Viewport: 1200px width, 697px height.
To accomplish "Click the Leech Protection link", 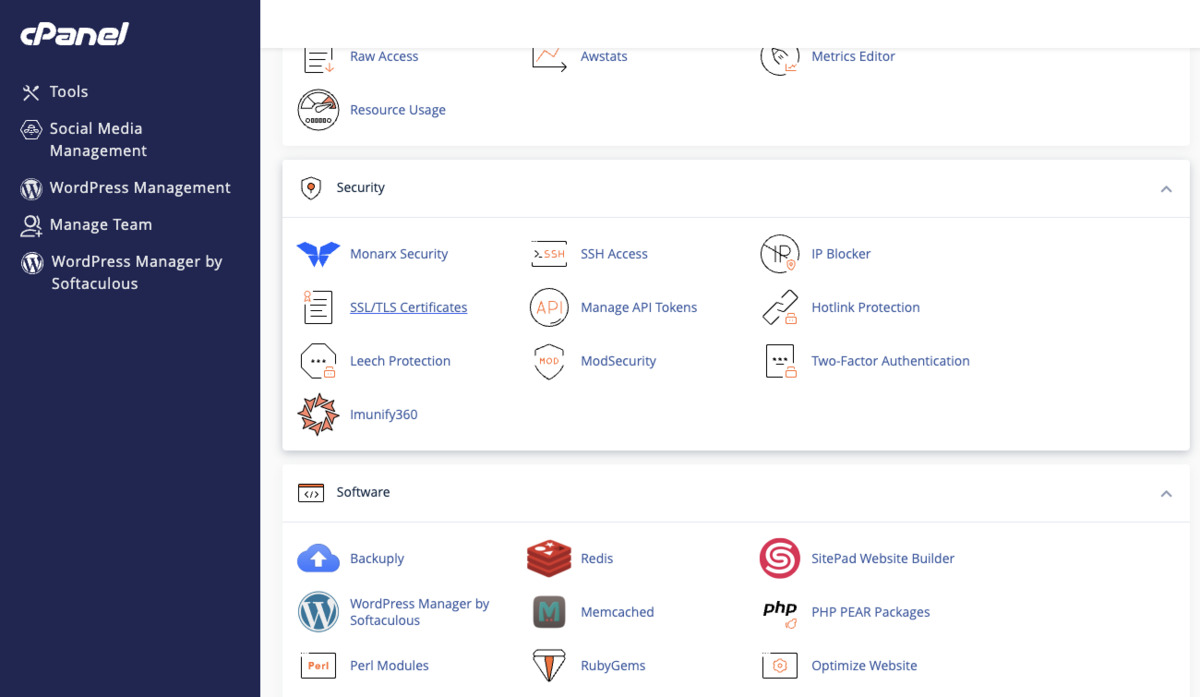I will tap(400, 361).
